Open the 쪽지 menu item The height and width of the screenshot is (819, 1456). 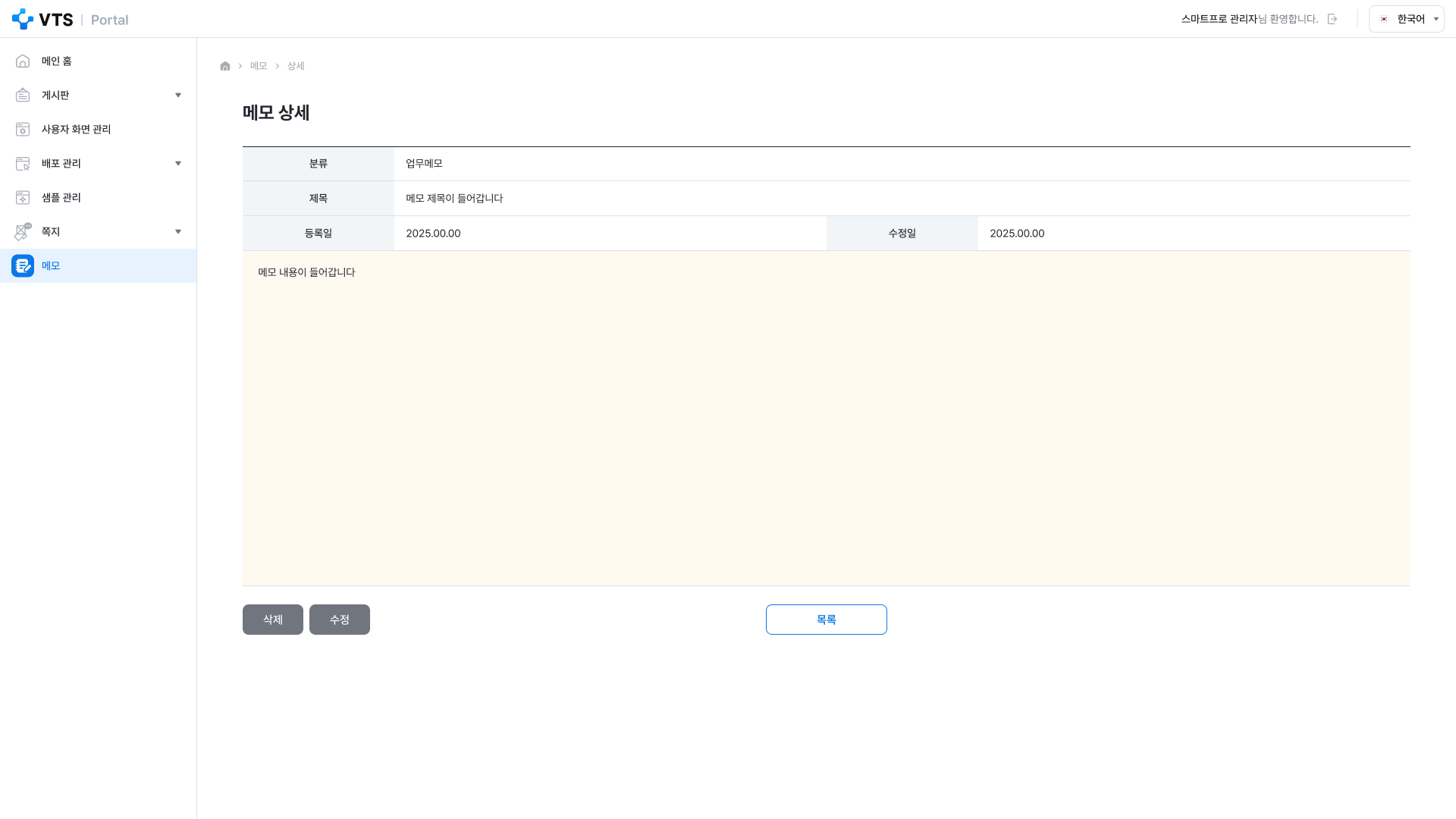click(99, 231)
